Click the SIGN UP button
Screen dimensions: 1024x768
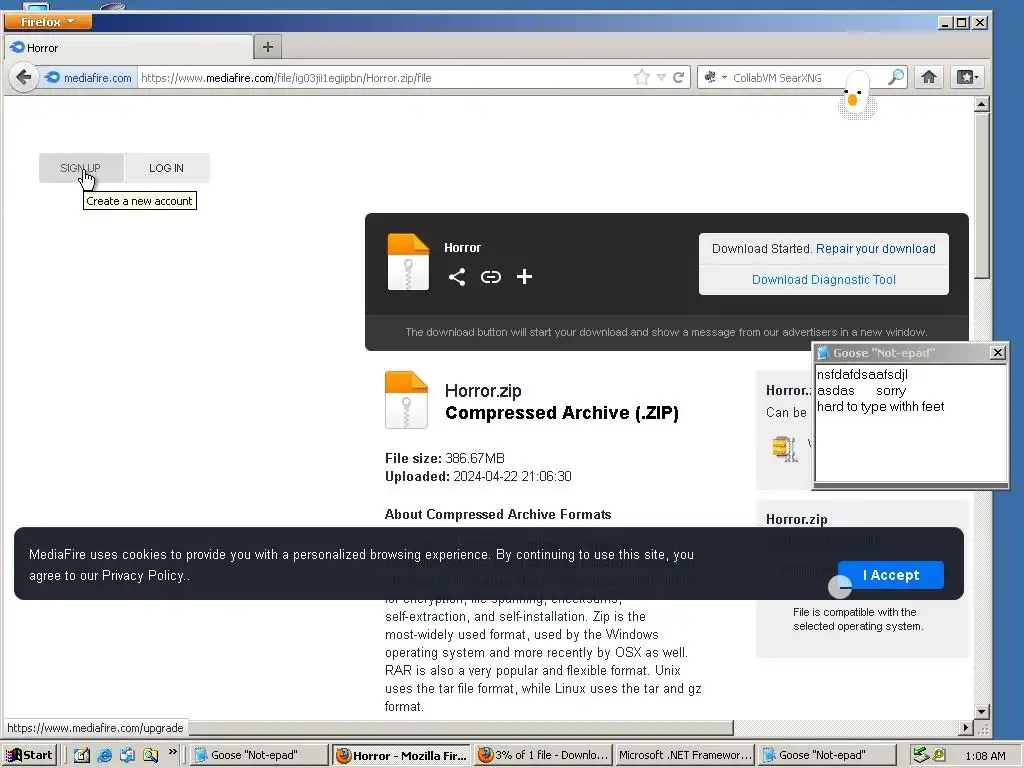pyautogui.click(x=81, y=168)
